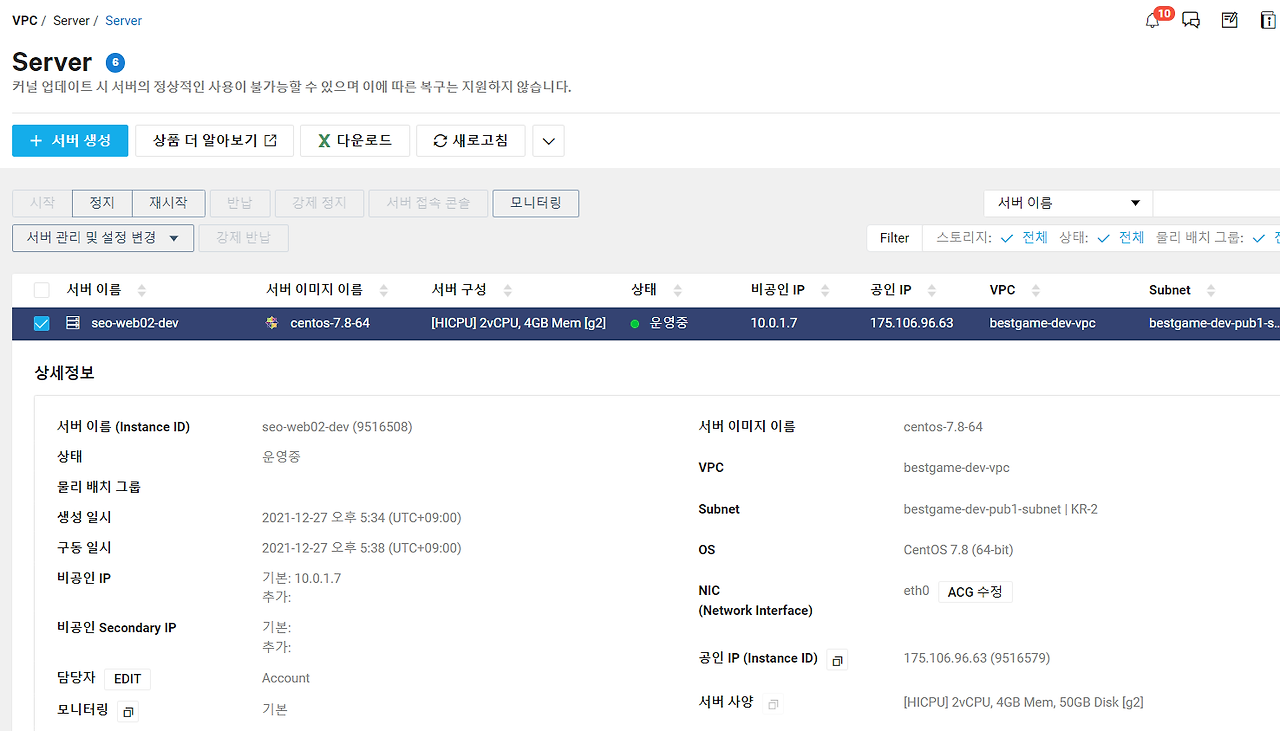Click the 강제 반납 button

[x=244, y=238]
